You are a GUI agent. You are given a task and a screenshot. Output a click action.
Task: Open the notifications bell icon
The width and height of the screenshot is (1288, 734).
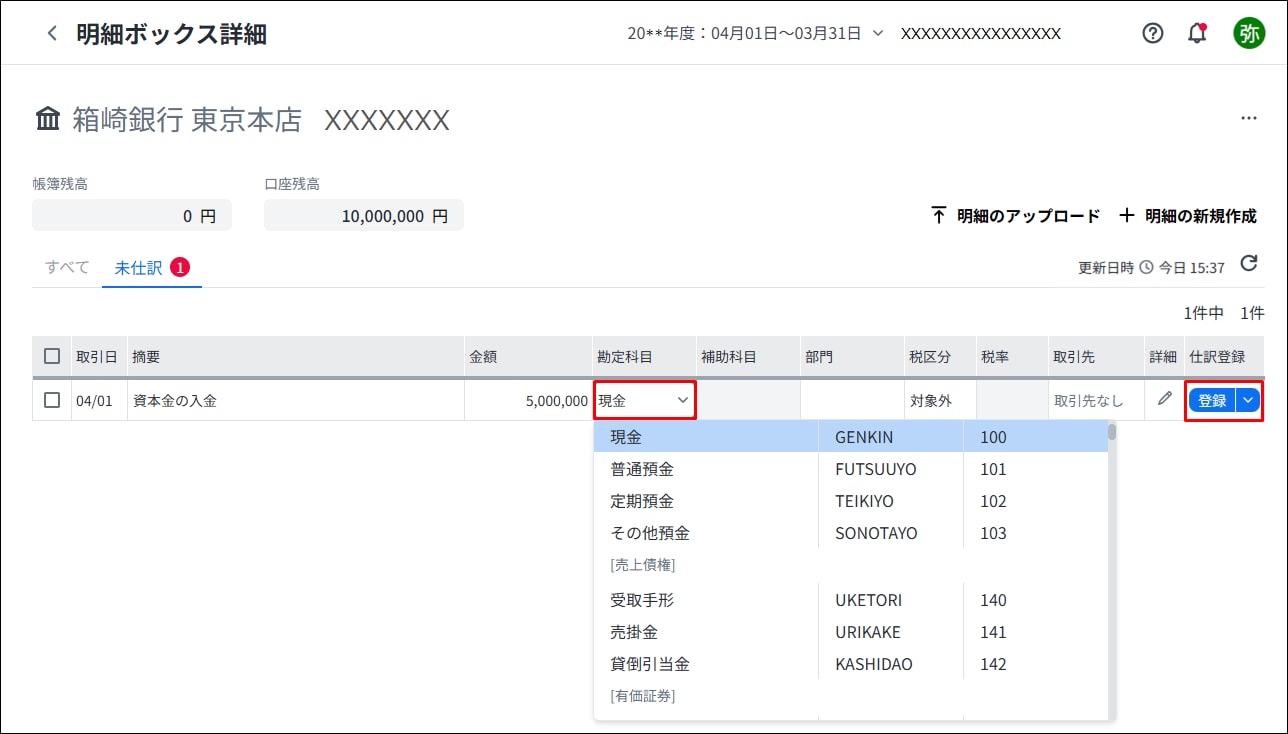(x=1197, y=33)
